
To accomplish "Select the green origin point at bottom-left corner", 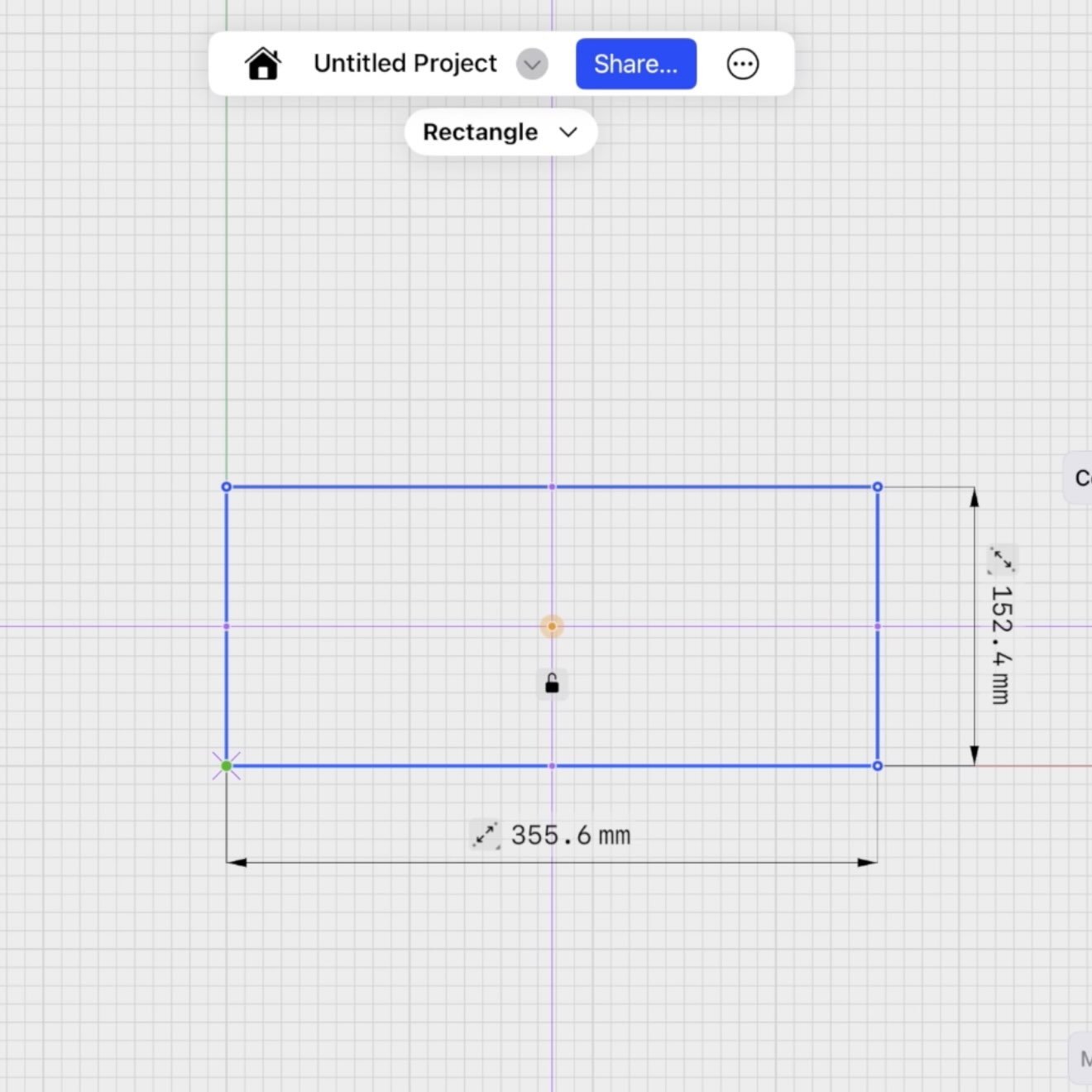I will coord(227,765).
